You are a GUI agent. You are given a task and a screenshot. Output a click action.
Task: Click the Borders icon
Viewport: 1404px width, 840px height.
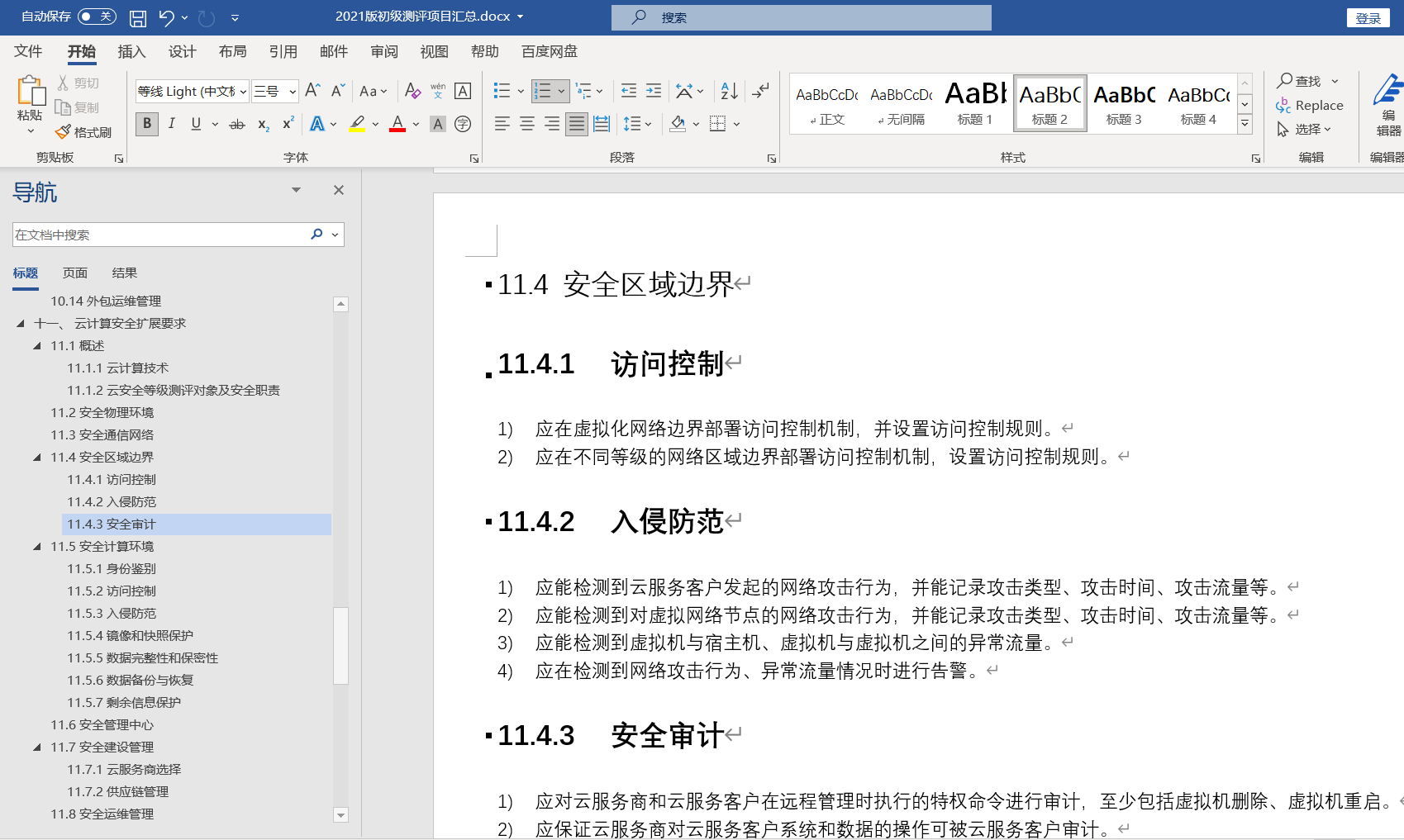717,124
